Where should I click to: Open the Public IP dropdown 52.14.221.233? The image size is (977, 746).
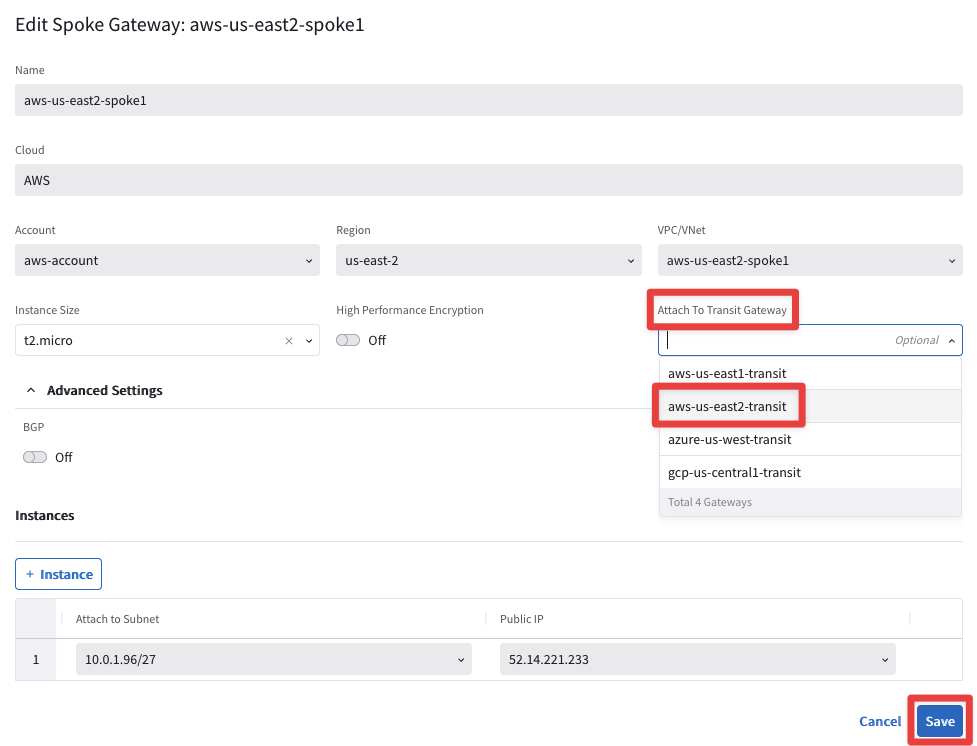click(x=697, y=660)
